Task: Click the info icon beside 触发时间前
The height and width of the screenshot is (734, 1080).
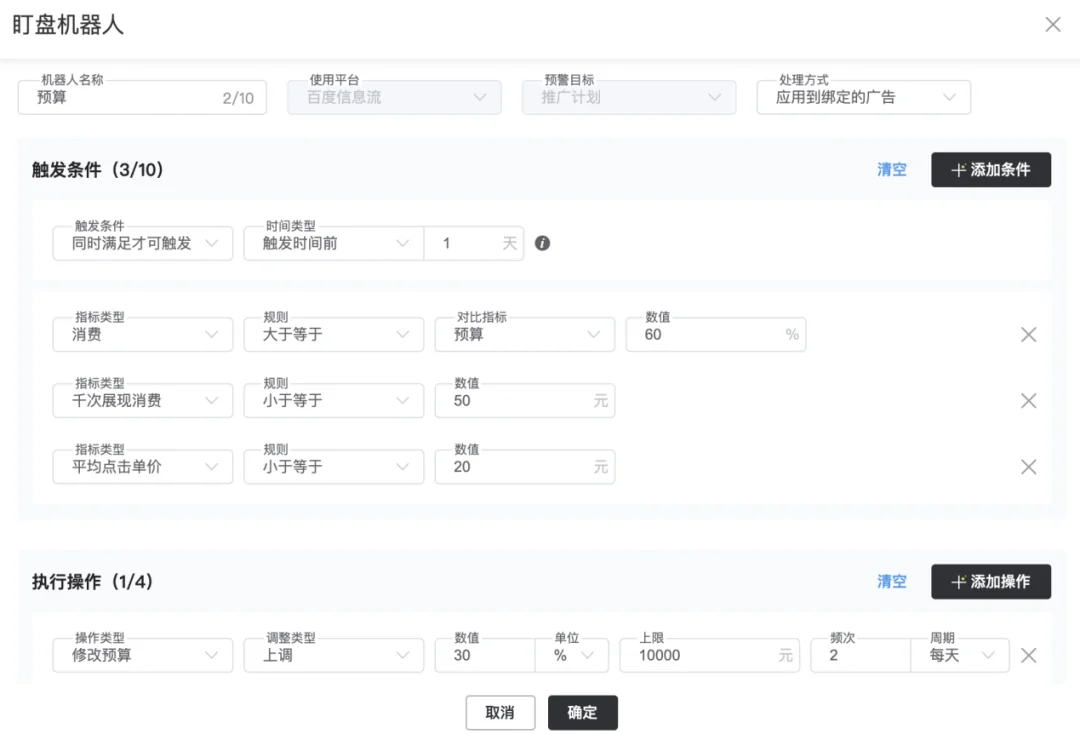Action: (542, 243)
